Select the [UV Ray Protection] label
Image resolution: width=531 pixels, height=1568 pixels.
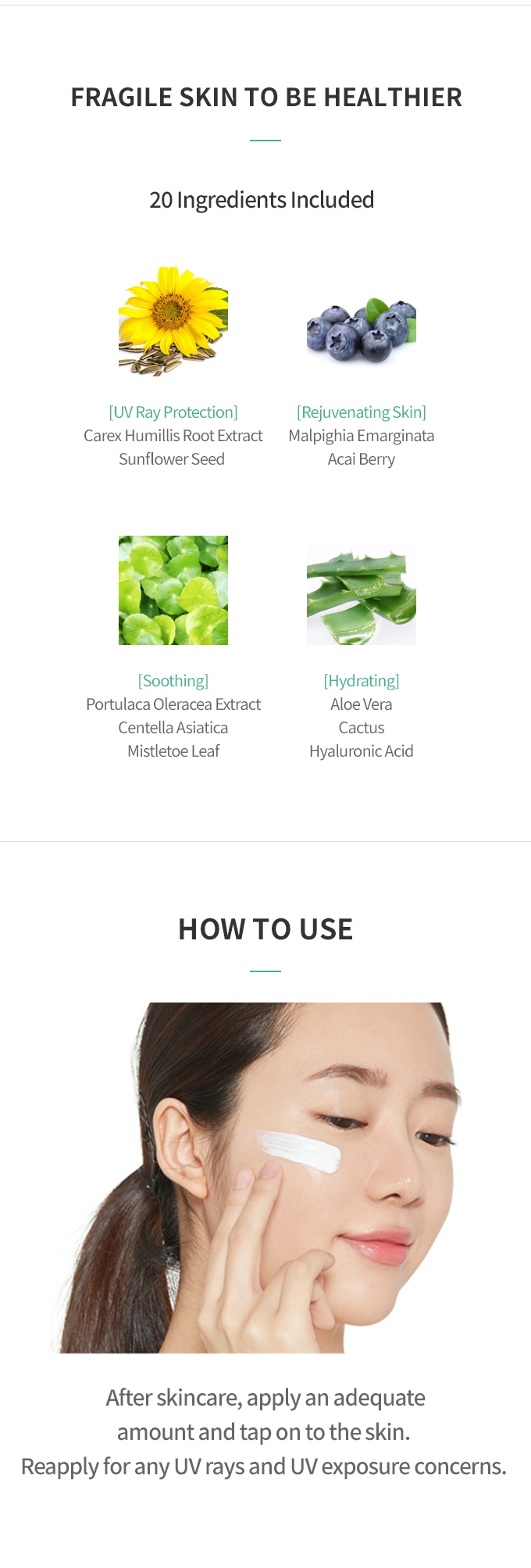(x=173, y=412)
